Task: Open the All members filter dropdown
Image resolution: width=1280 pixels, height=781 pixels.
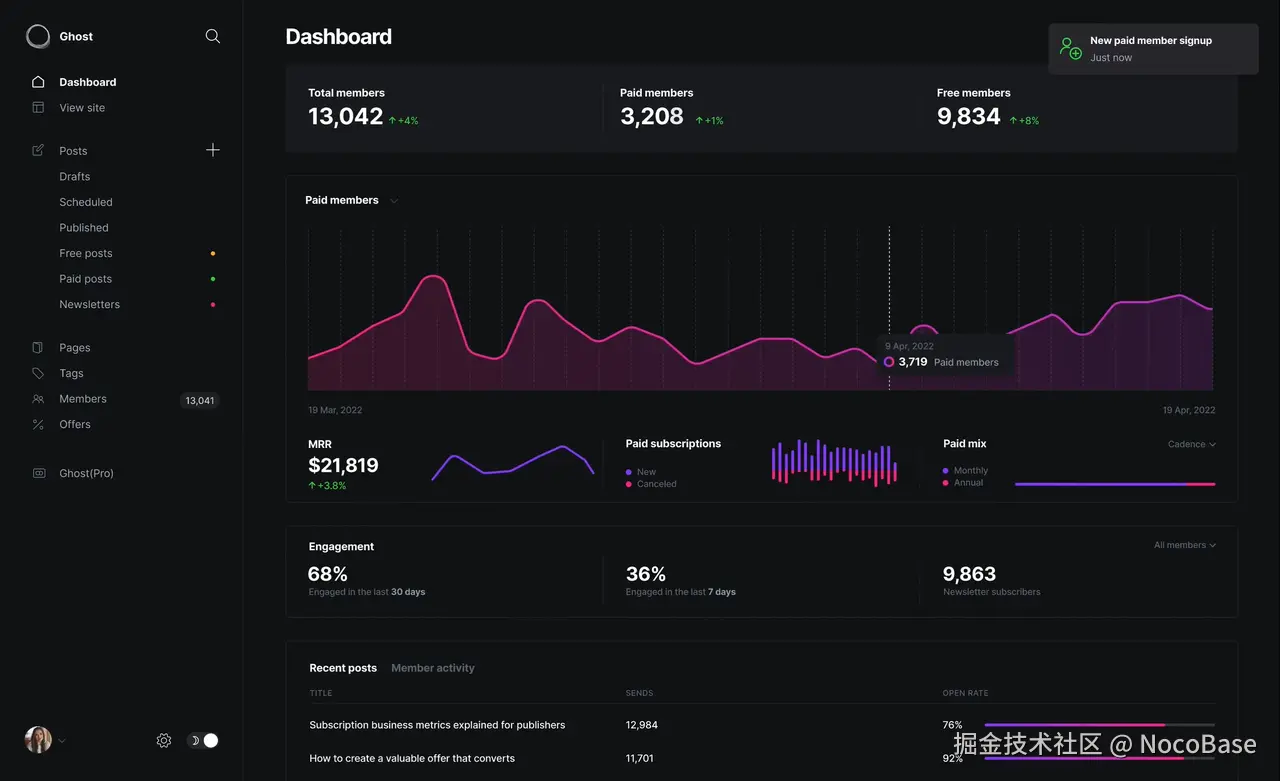Action: [x=1185, y=545]
